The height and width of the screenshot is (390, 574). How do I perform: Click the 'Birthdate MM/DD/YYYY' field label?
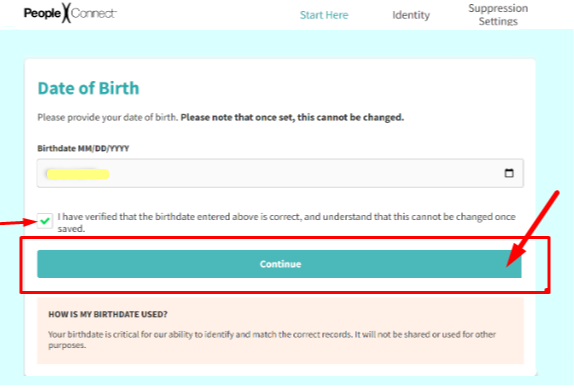pos(83,148)
